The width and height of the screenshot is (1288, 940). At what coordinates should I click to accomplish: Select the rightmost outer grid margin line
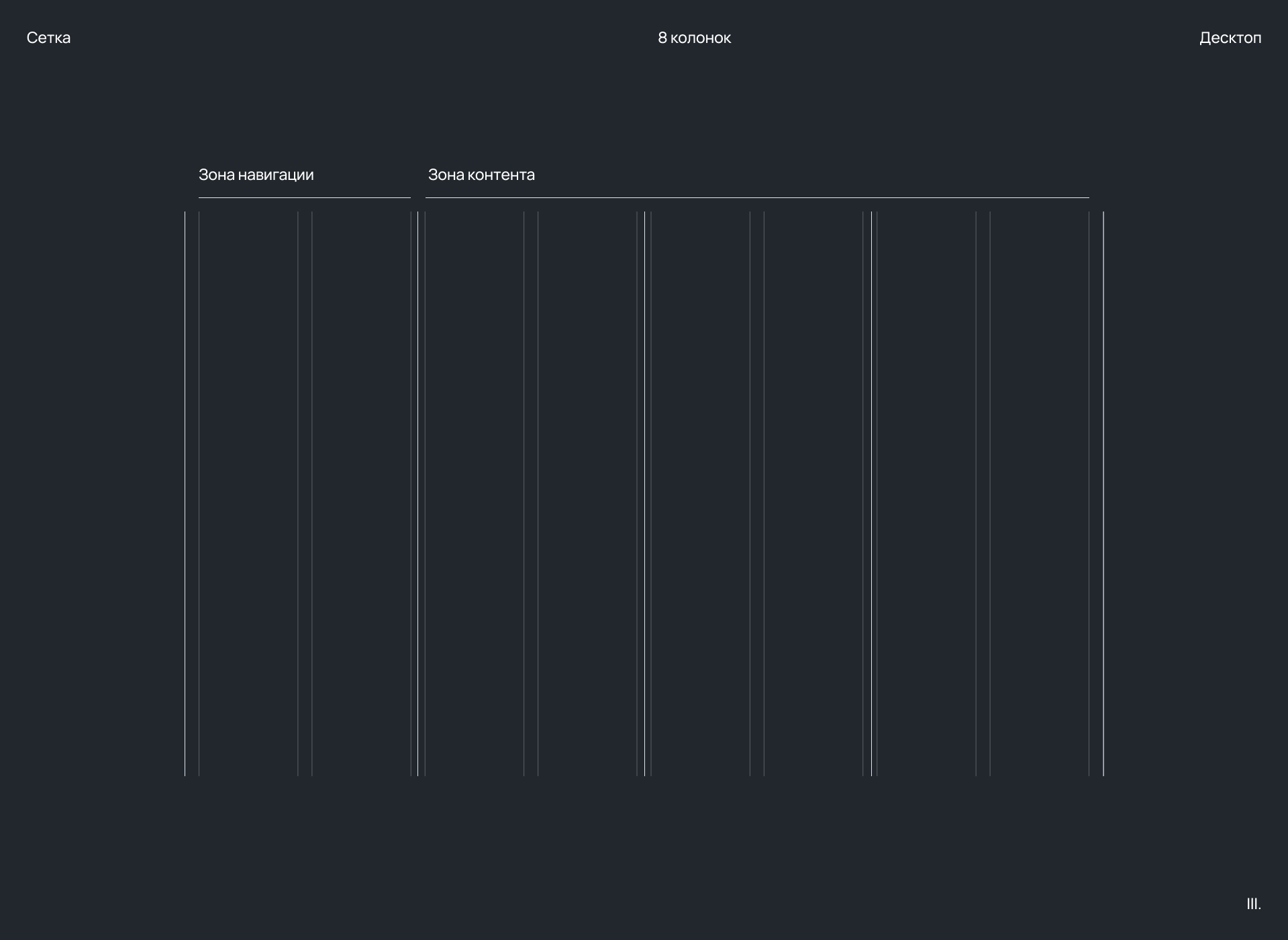1103,493
